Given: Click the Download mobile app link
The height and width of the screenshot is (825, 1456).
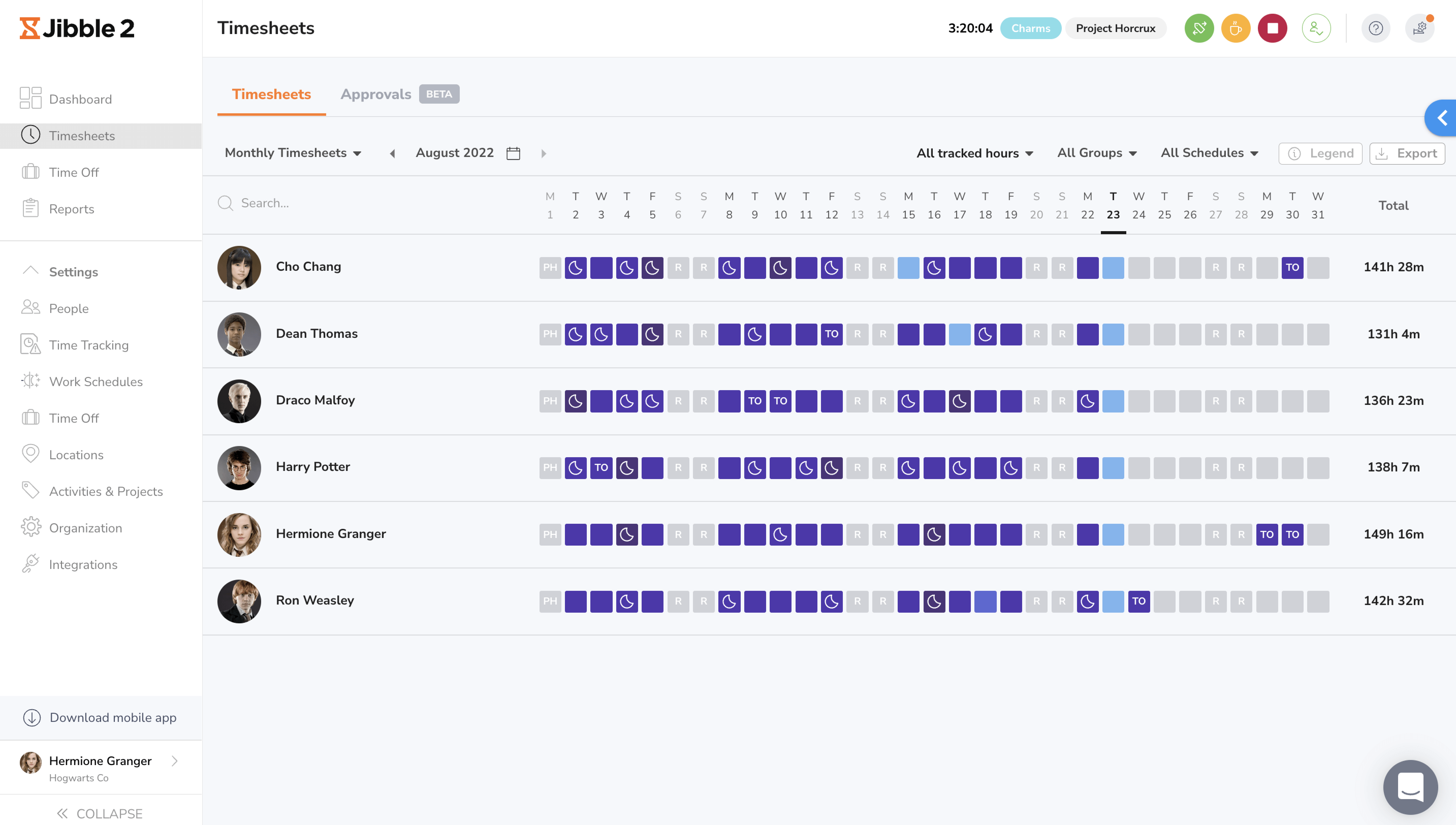Looking at the screenshot, I should [113, 717].
